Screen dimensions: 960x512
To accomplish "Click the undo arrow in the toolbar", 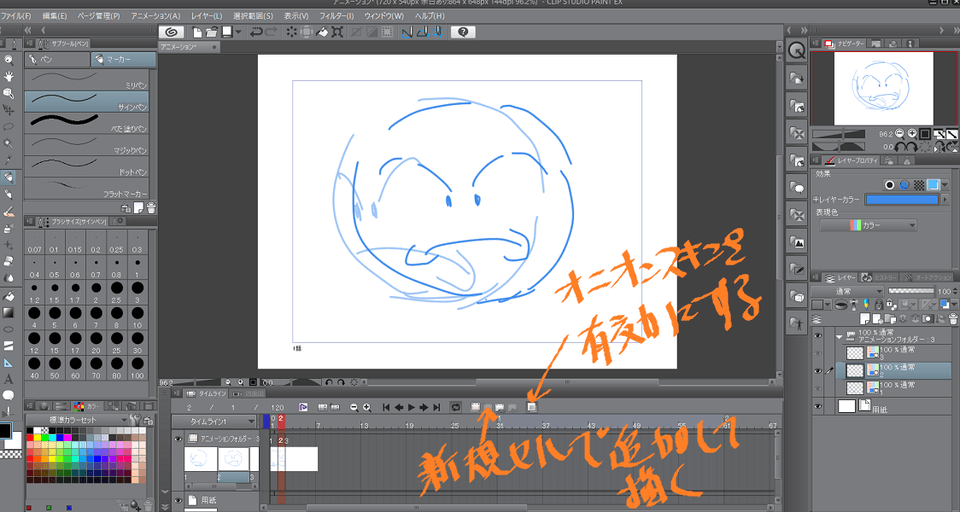I will pos(256,32).
